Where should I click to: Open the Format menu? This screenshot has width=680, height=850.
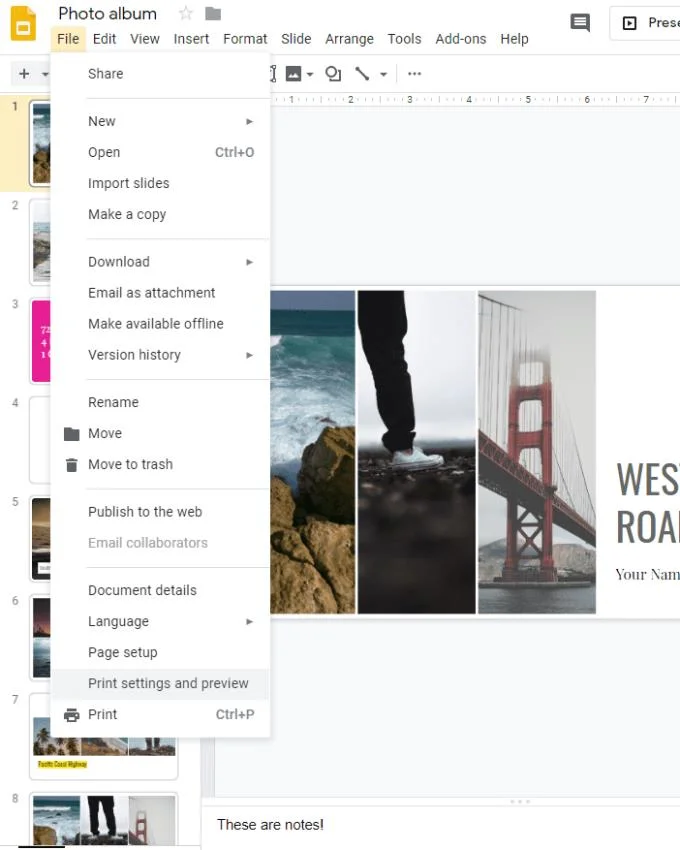pos(245,39)
